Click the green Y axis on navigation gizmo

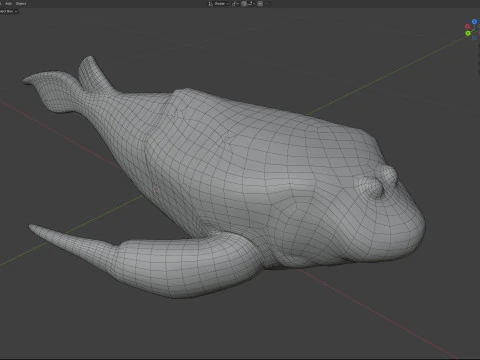pos(468,33)
